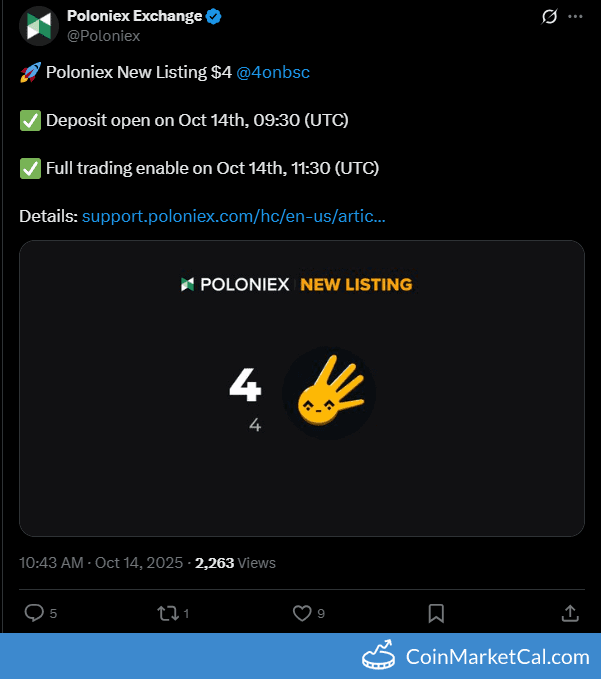Screen dimensions: 601x679
Task: Click the share upload icon
Action: pyautogui.click(x=569, y=612)
